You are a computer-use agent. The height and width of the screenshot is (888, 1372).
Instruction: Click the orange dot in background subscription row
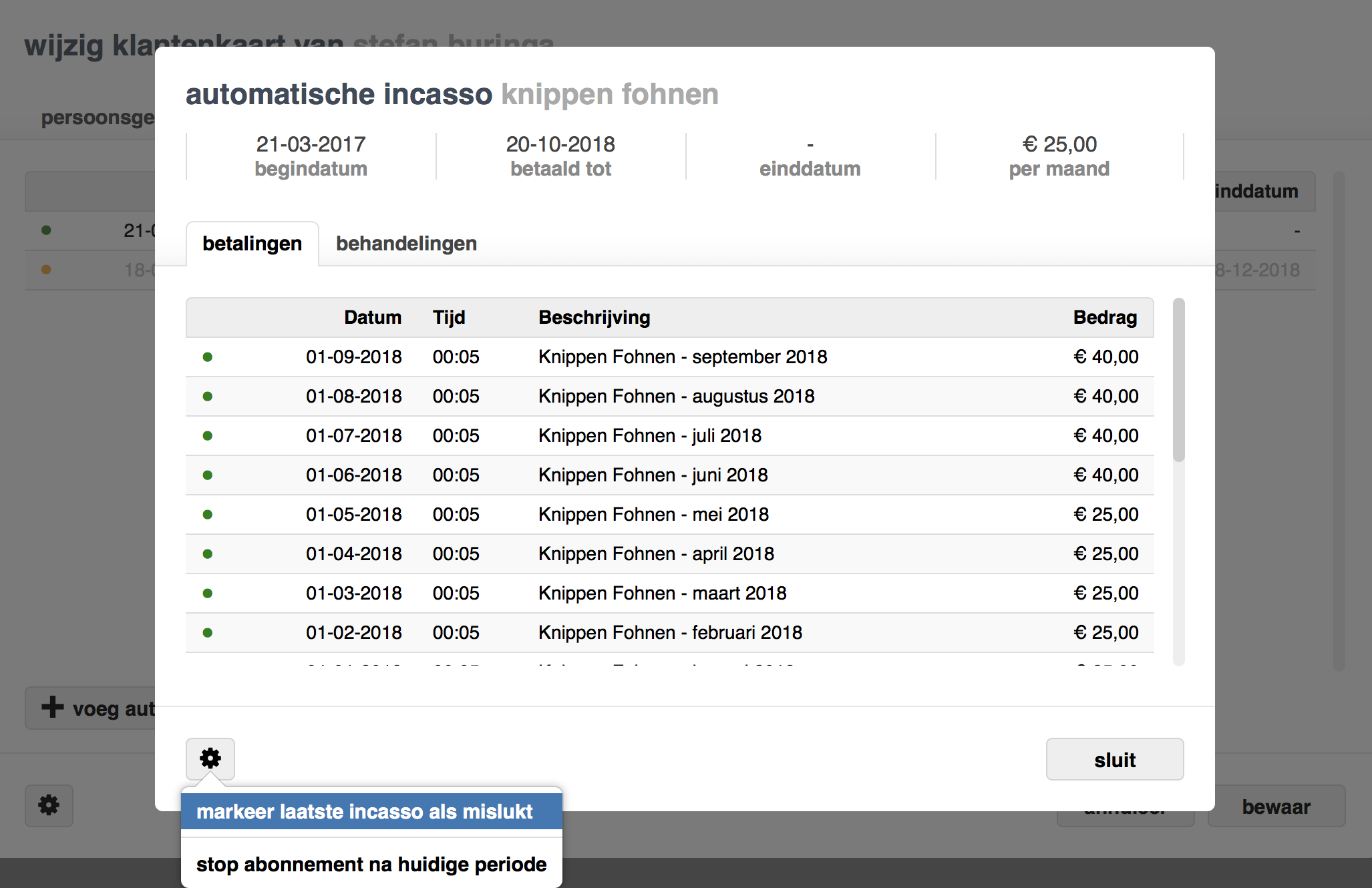[46, 270]
